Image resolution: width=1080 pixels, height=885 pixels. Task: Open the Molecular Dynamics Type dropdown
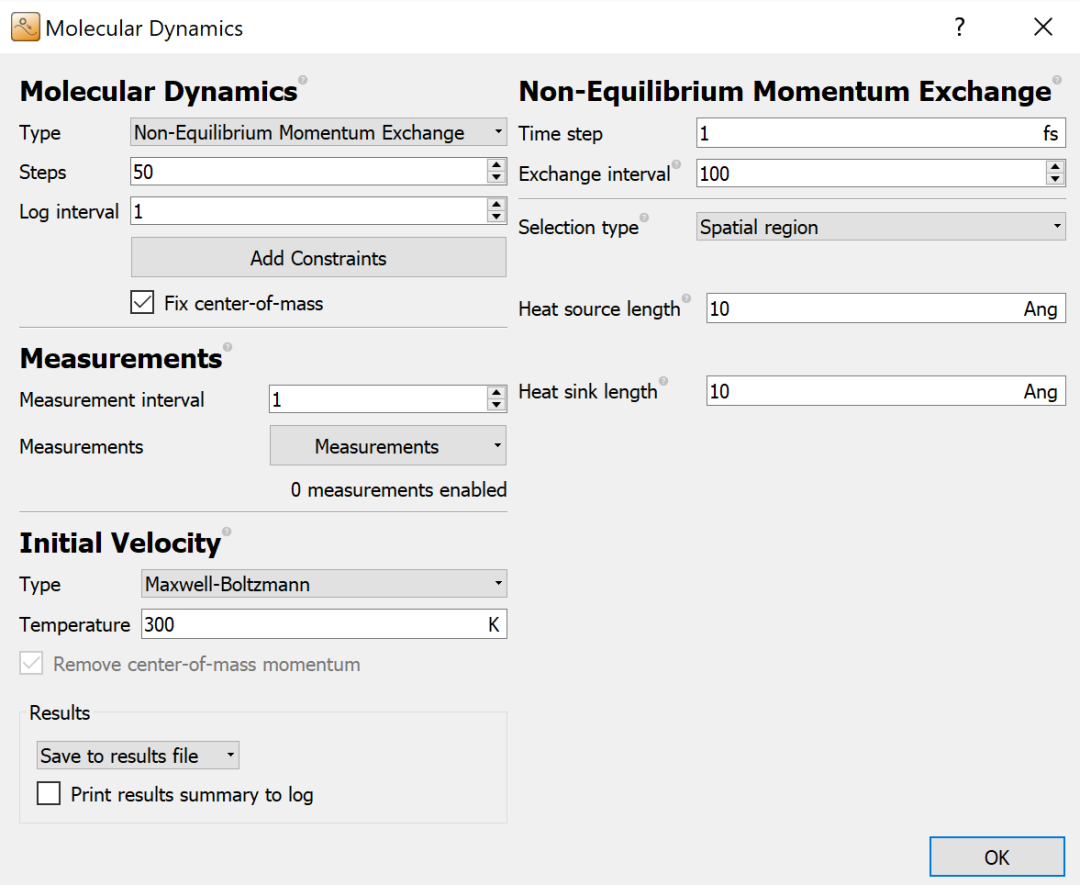[x=318, y=133]
